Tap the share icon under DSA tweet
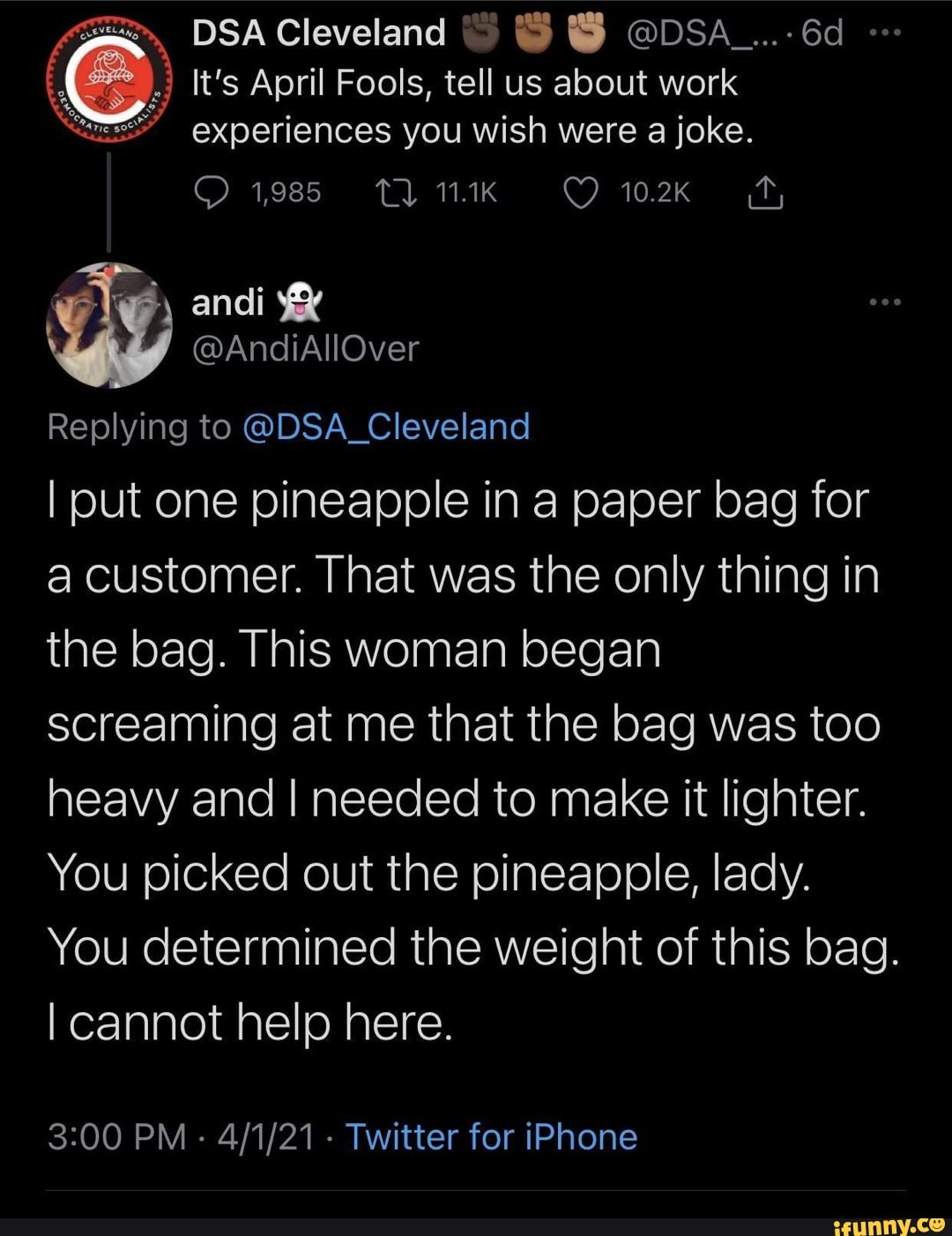Screen dimensions: 952x1236 (765, 193)
